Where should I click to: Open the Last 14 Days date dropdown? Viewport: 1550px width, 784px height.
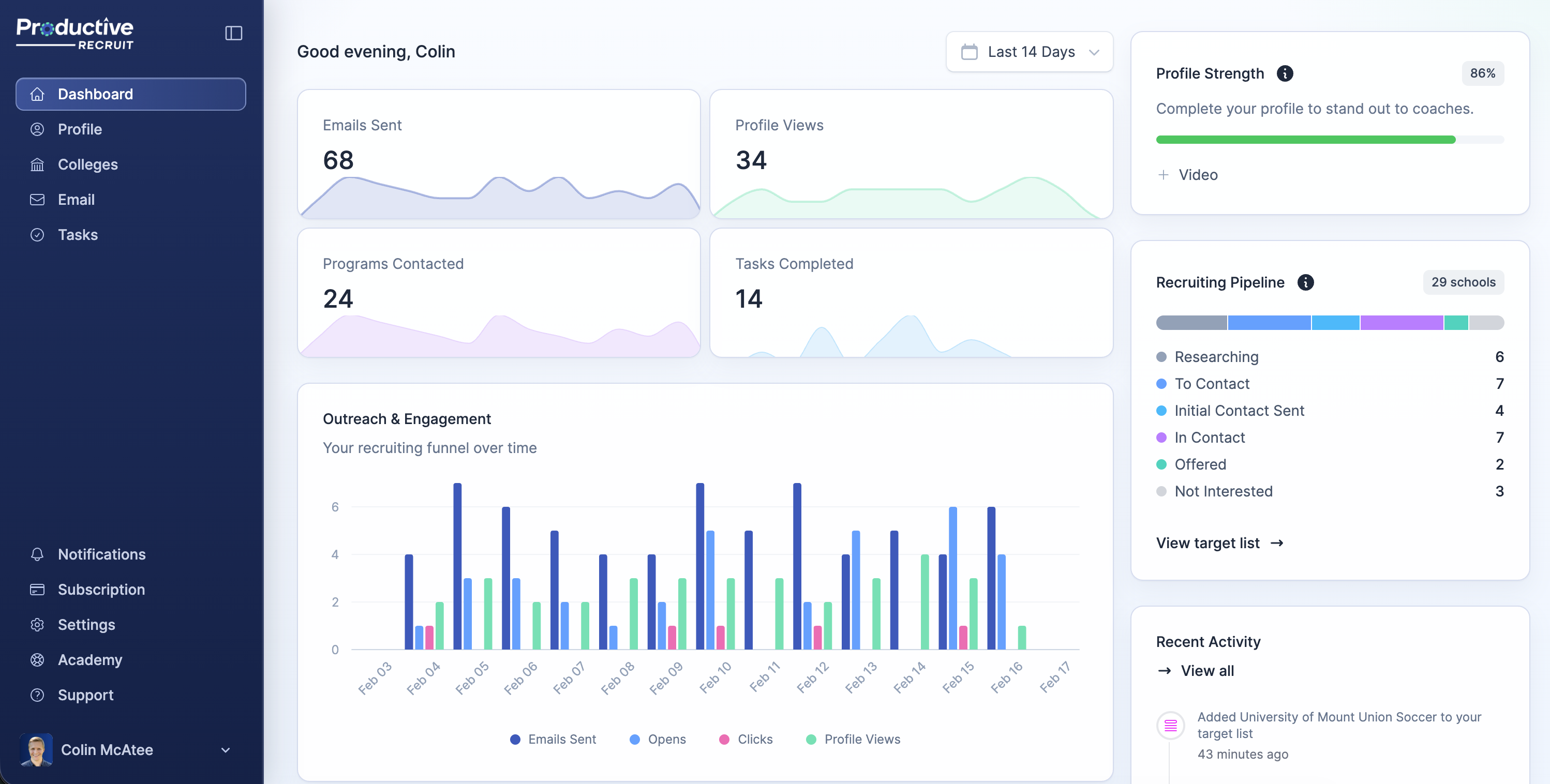coord(1030,52)
